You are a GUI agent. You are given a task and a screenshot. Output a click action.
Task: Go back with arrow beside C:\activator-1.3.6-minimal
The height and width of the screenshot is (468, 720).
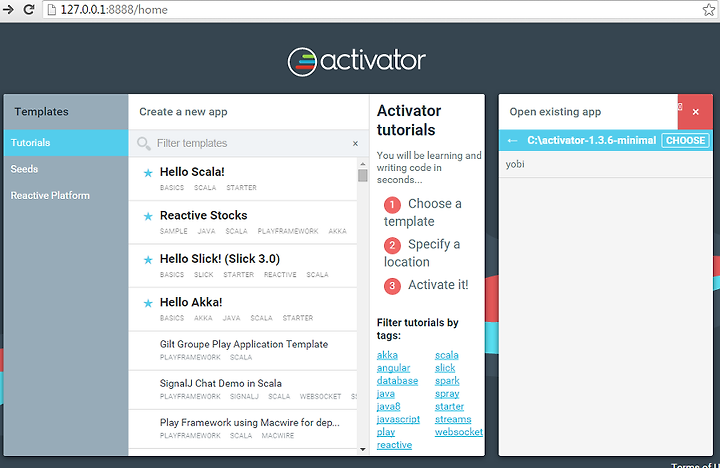point(512,141)
